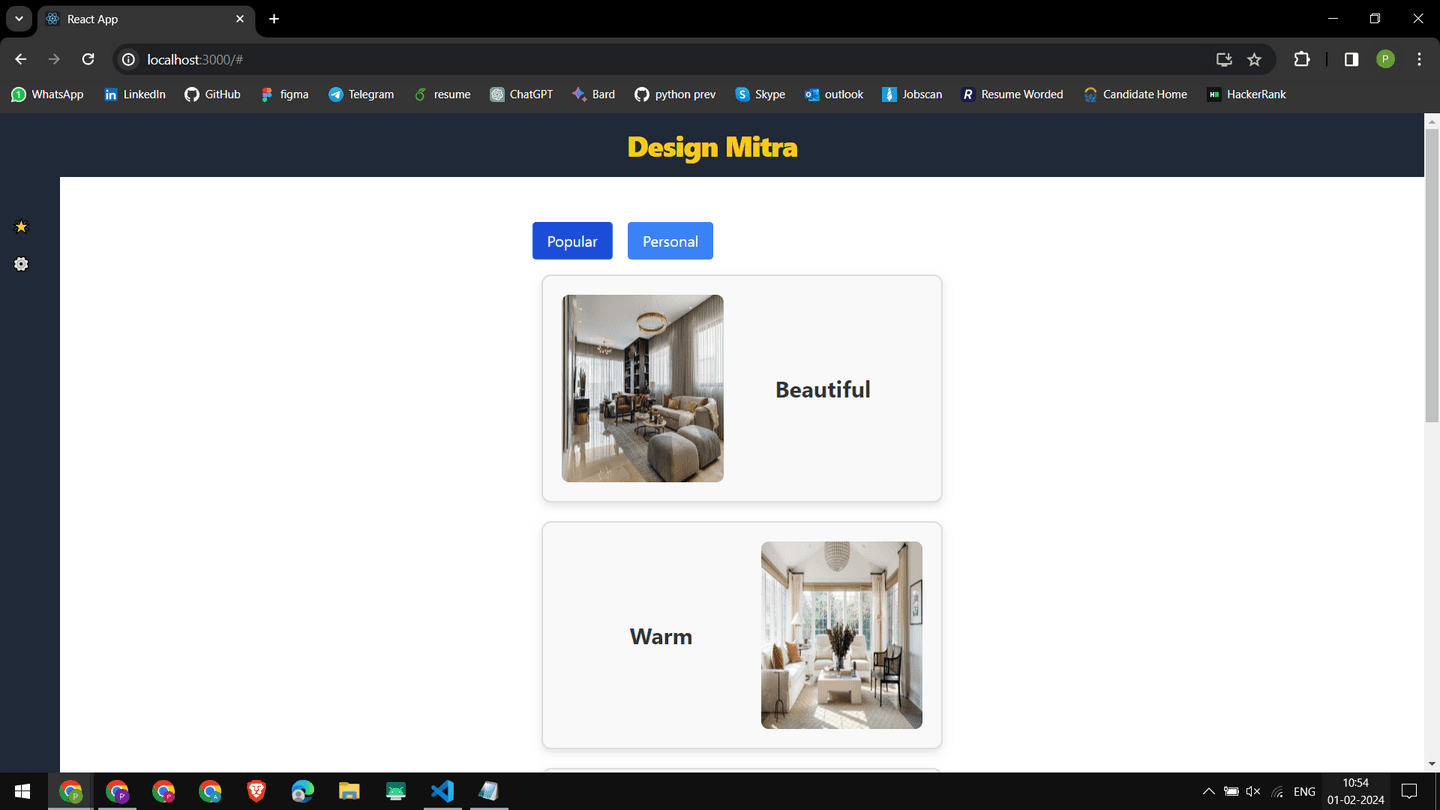The height and width of the screenshot is (810, 1440).
Task: Click the Beautiful card title
Action: tap(823, 389)
